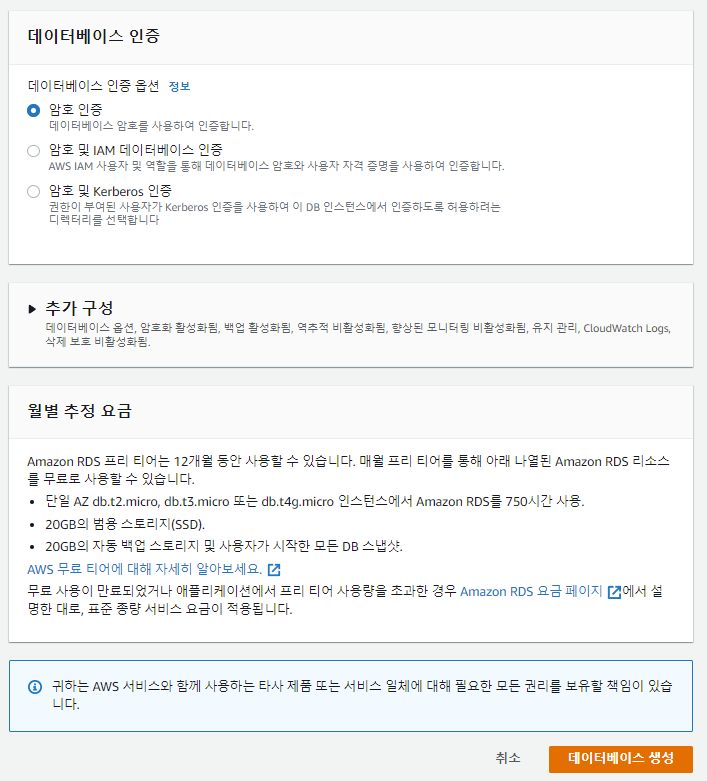
Task: Click the 추가 구성 heading text
Action: tap(79, 308)
